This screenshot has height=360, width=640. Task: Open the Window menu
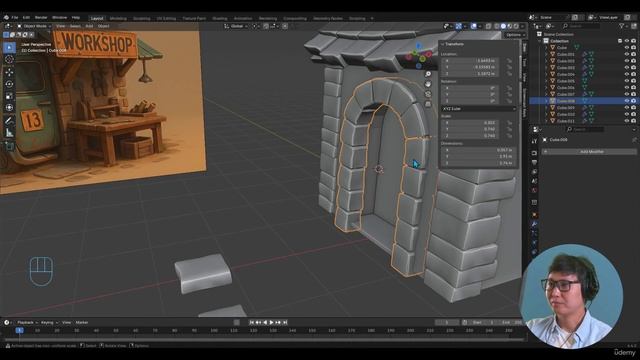(x=59, y=18)
